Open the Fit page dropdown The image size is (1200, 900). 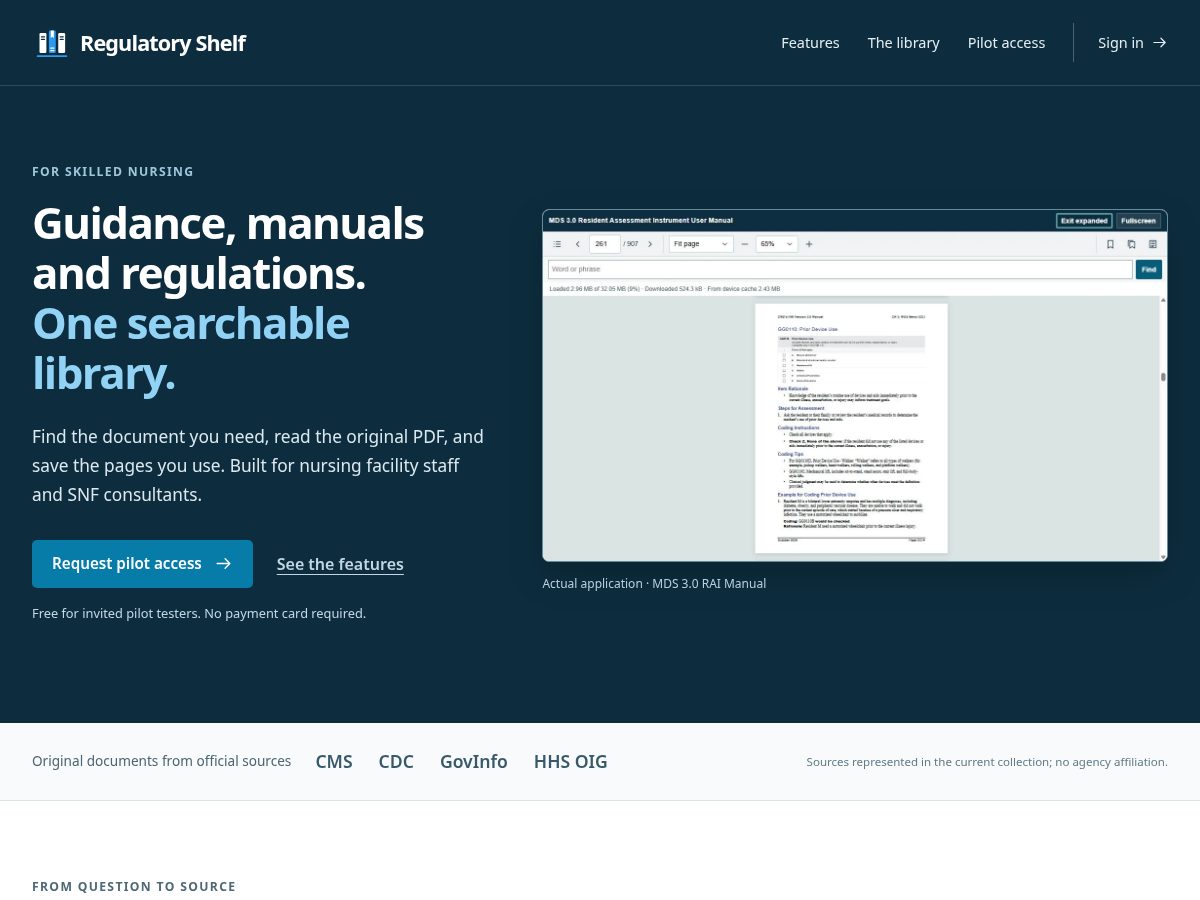(701, 244)
